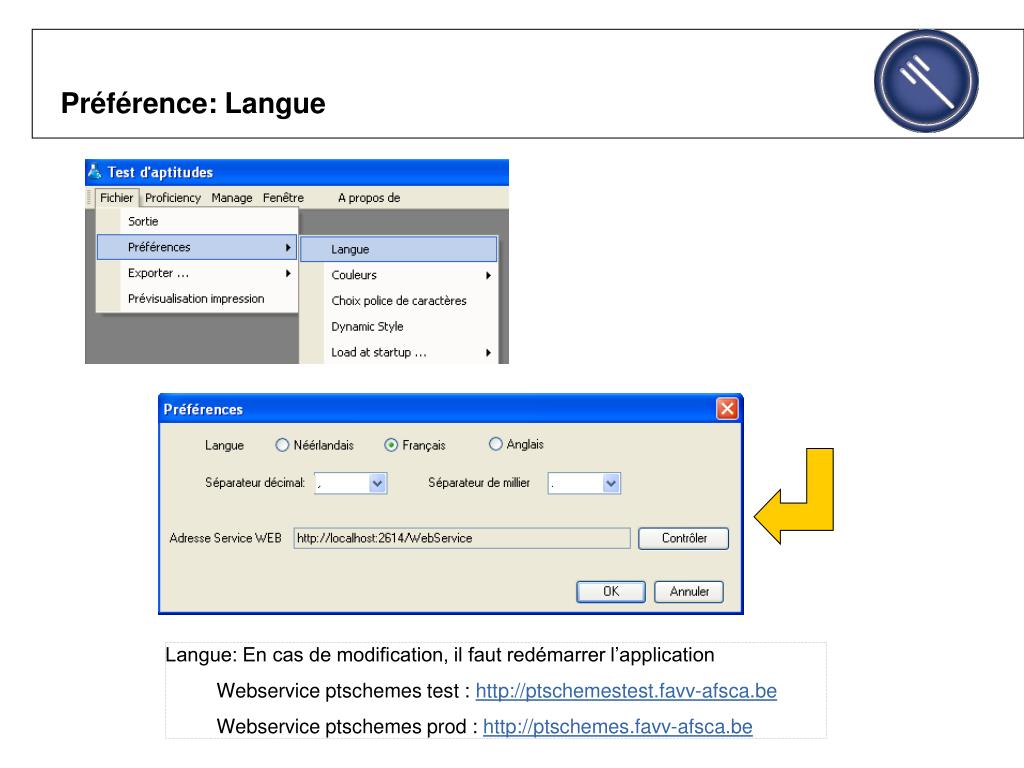Open the Manage menu
This screenshot has height=768, width=1024.
point(232,198)
